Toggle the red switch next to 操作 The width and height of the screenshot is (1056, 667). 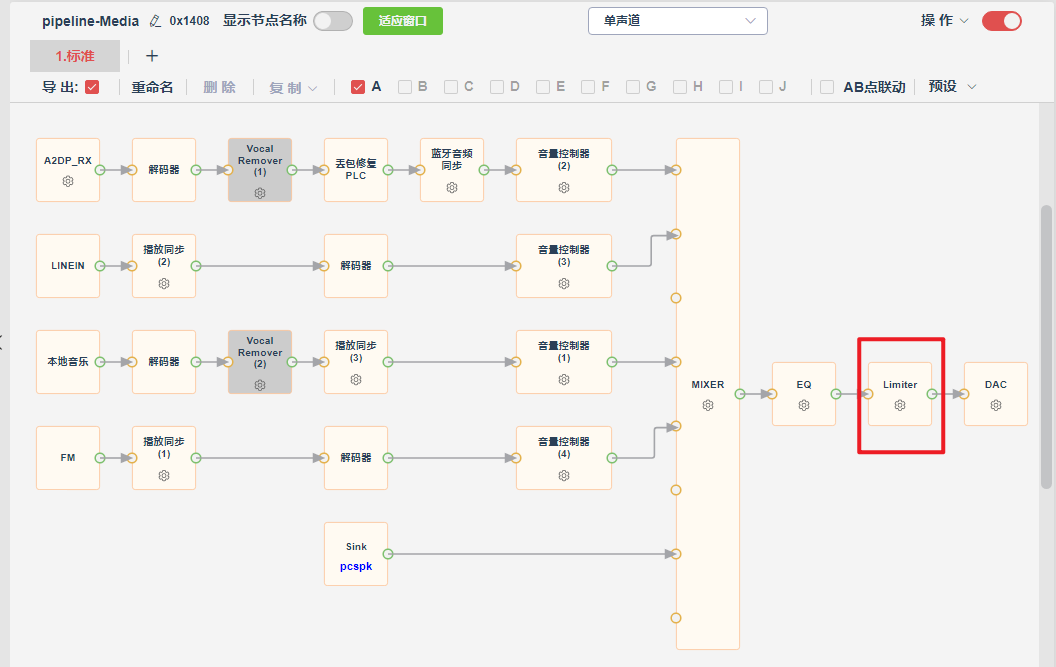click(1001, 21)
